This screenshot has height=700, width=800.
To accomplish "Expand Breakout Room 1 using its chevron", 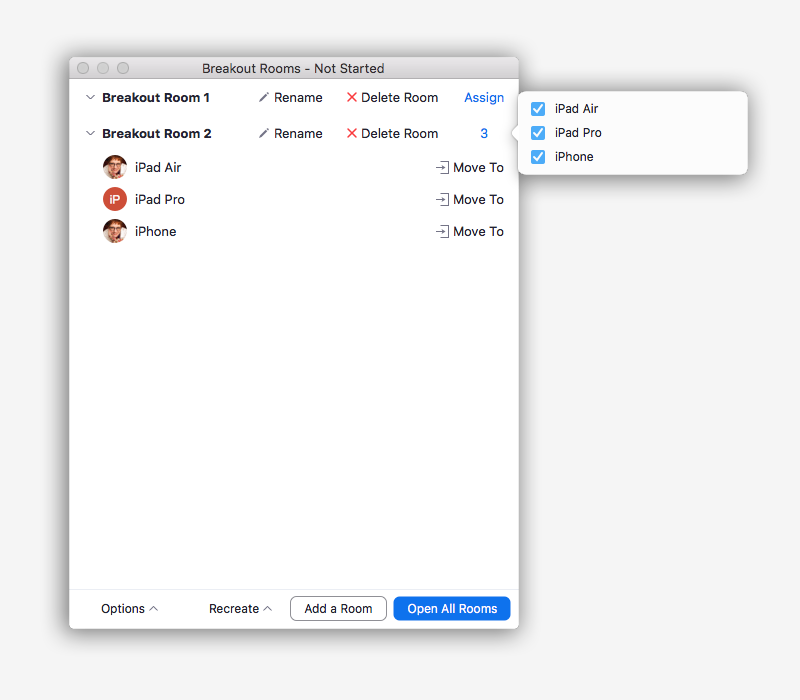I will click(x=90, y=98).
